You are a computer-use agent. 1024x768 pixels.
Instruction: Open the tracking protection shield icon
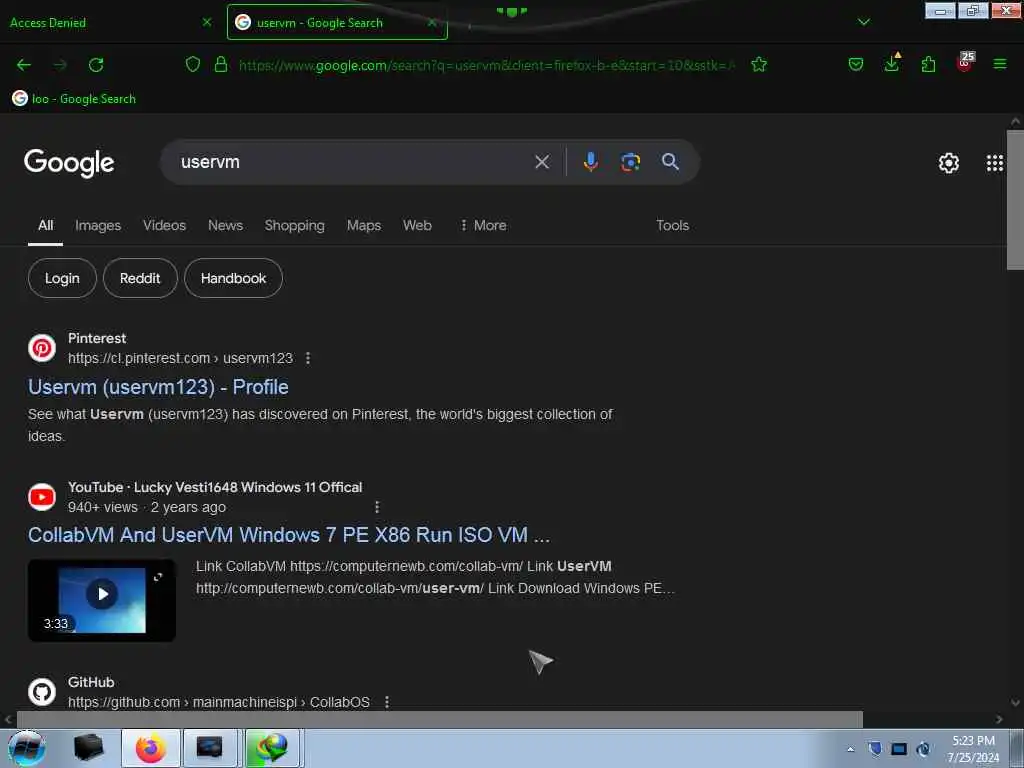(x=193, y=64)
